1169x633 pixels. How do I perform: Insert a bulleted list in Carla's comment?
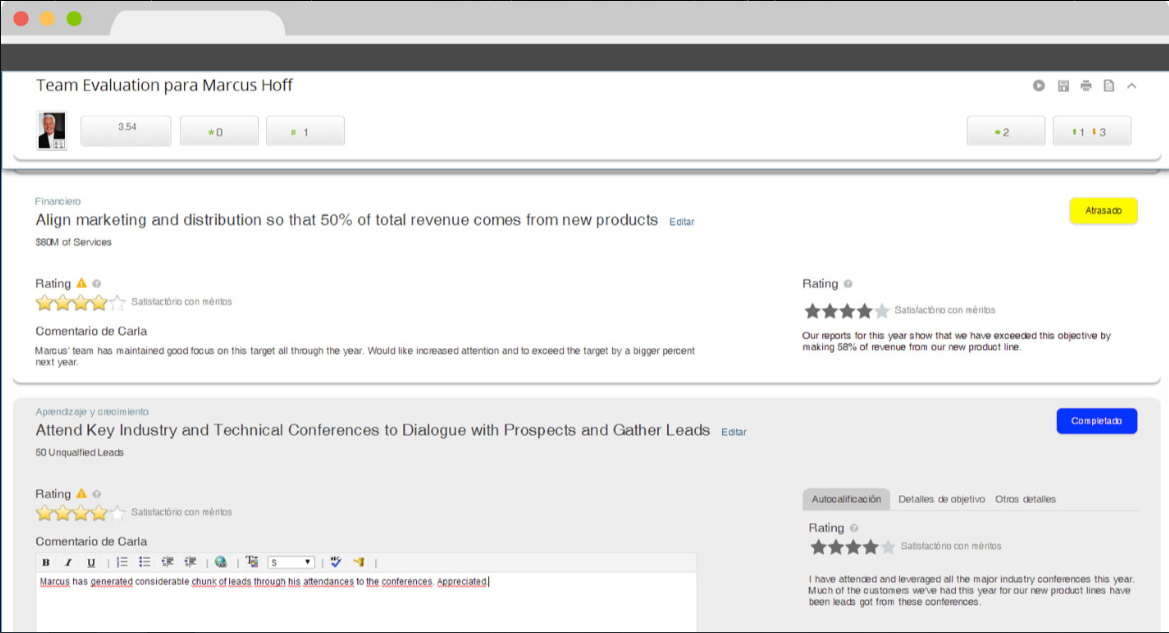click(143, 562)
